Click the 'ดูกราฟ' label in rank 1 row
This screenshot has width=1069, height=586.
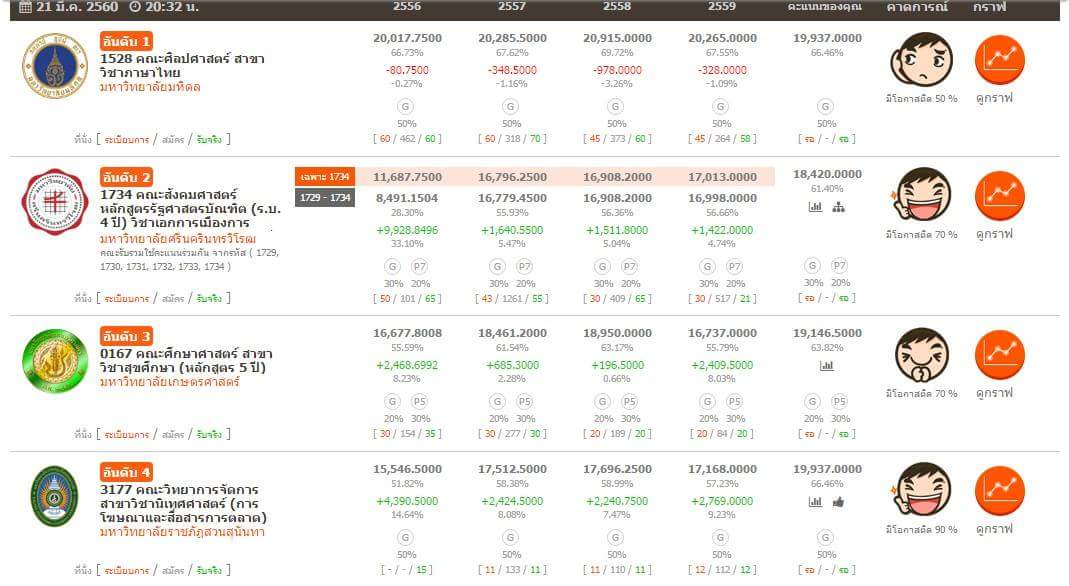(995, 99)
